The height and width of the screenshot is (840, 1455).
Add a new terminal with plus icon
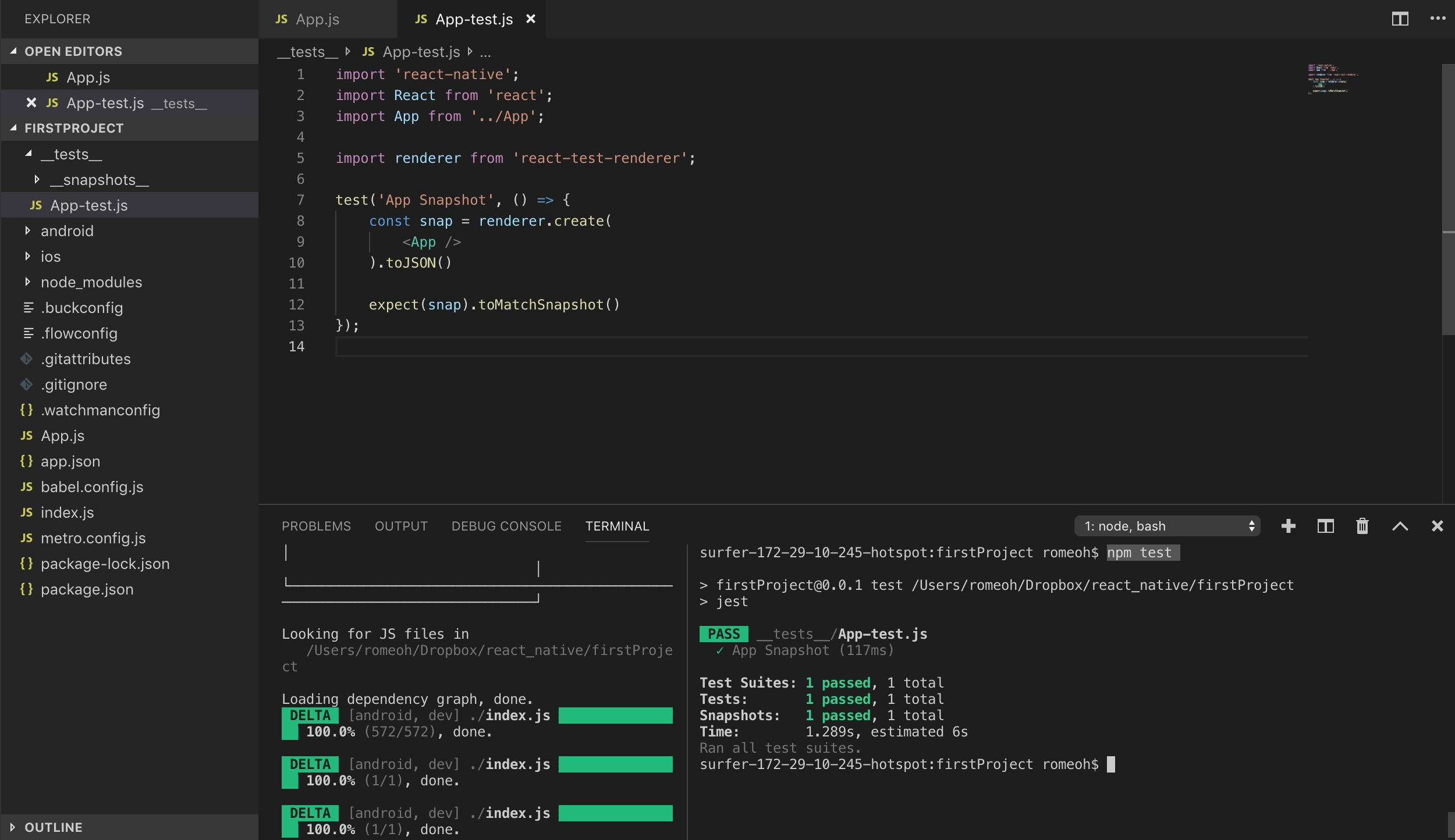coord(1288,526)
